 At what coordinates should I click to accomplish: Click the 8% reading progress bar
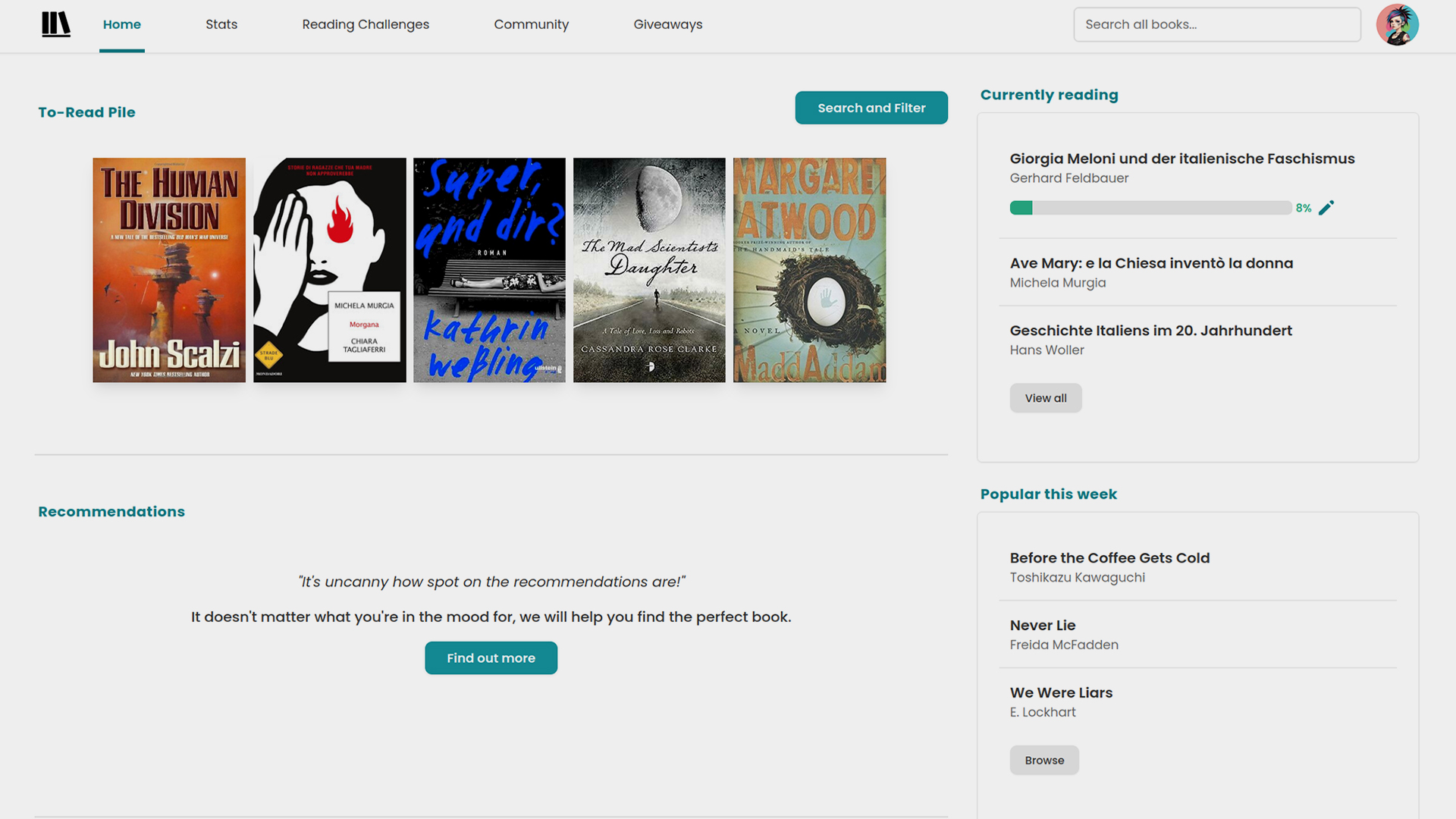1150,208
